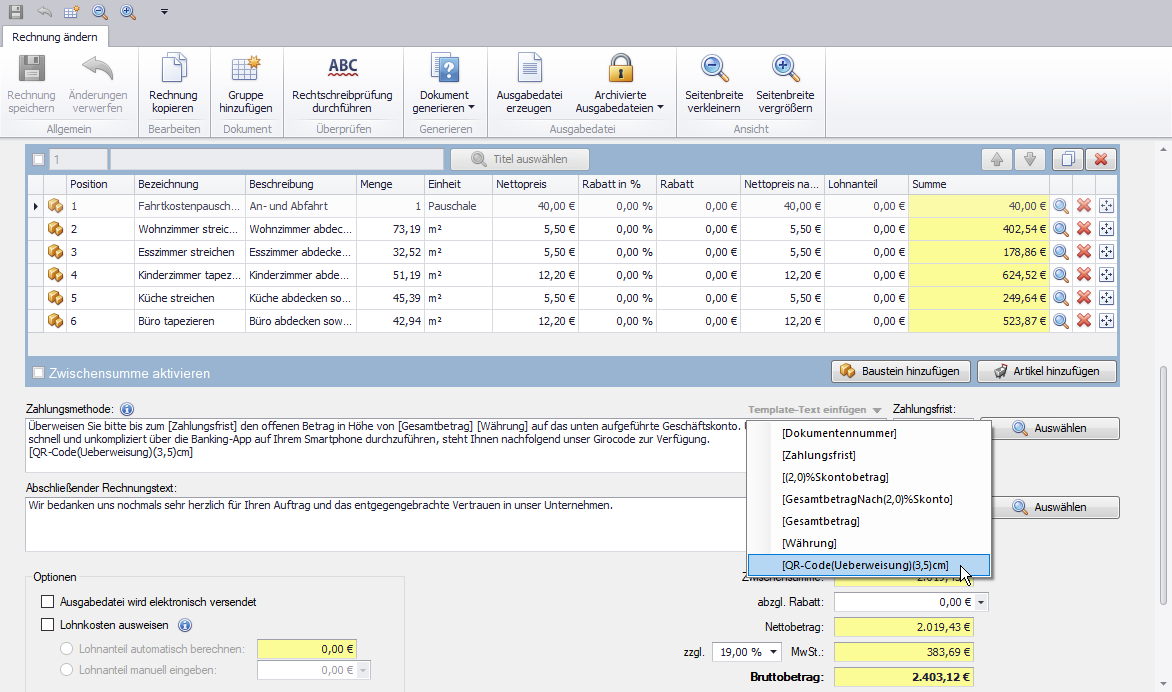
Task: Switch to the Rechnung ändern tab
Action: [x=55, y=37]
